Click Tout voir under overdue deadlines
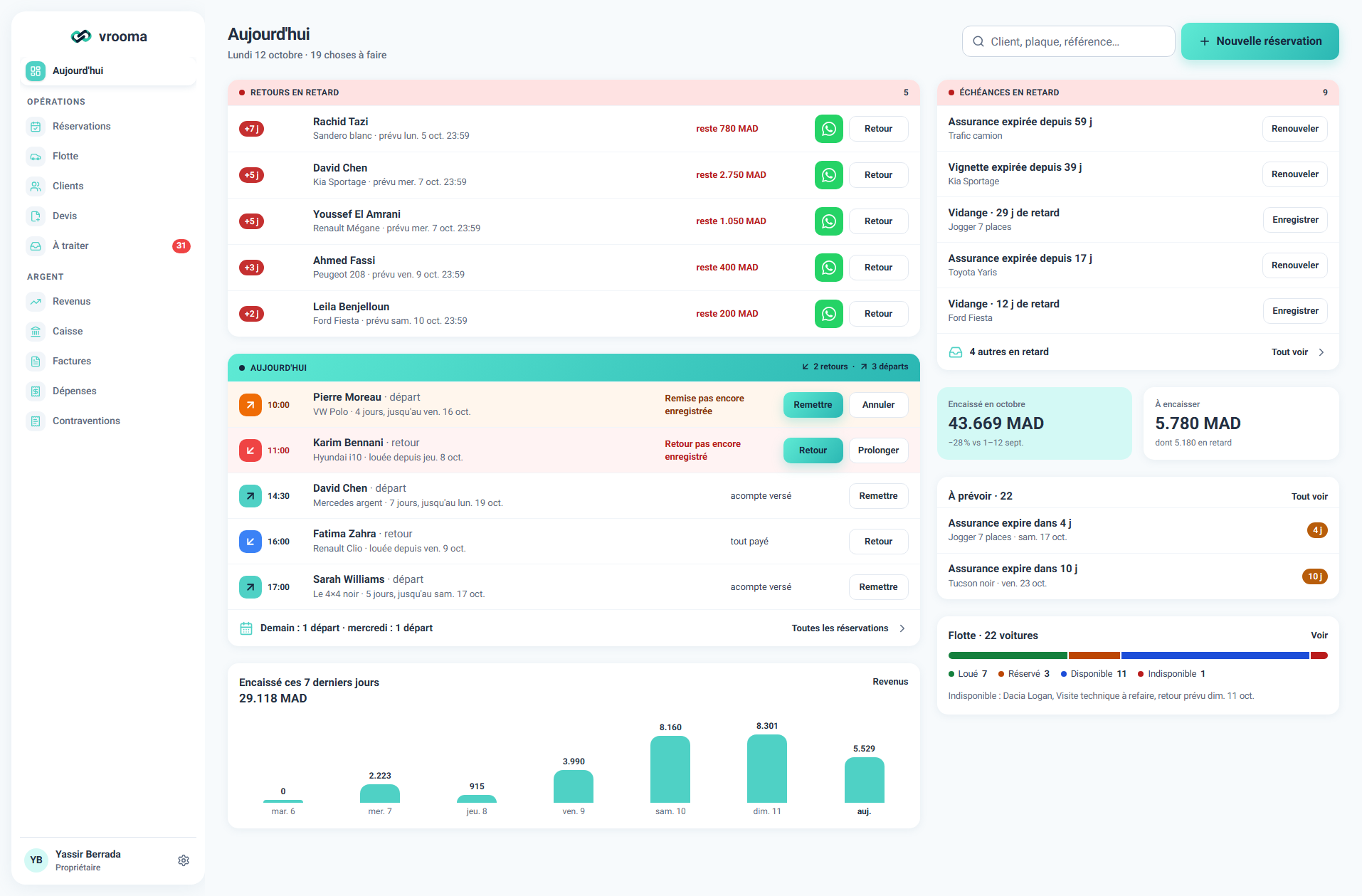1362x896 pixels. pos(1298,352)
